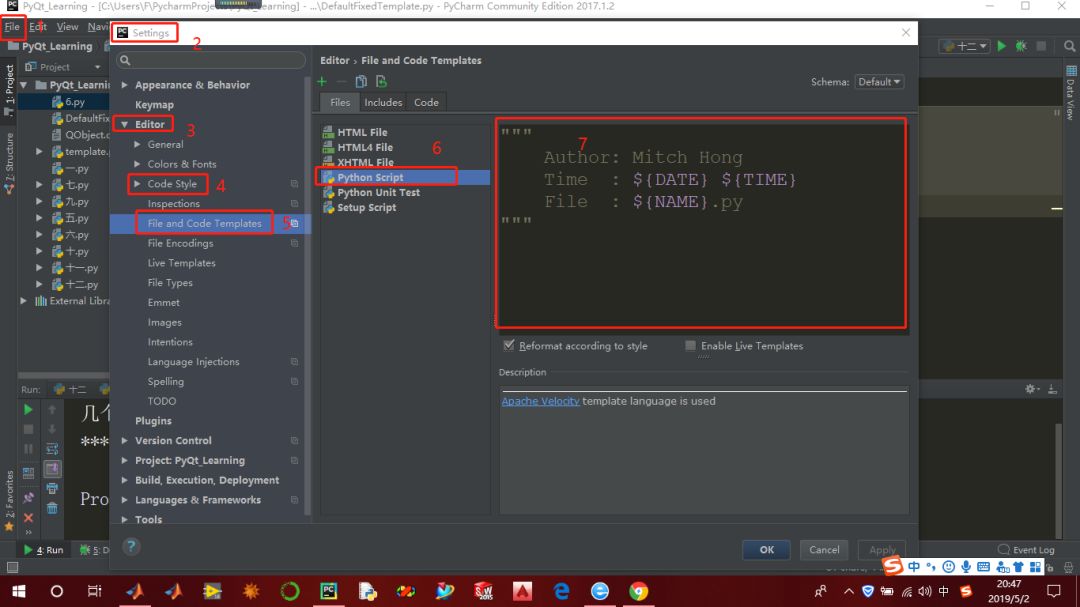Select XHTML File template
The image size is (1080, 607).
365,163
